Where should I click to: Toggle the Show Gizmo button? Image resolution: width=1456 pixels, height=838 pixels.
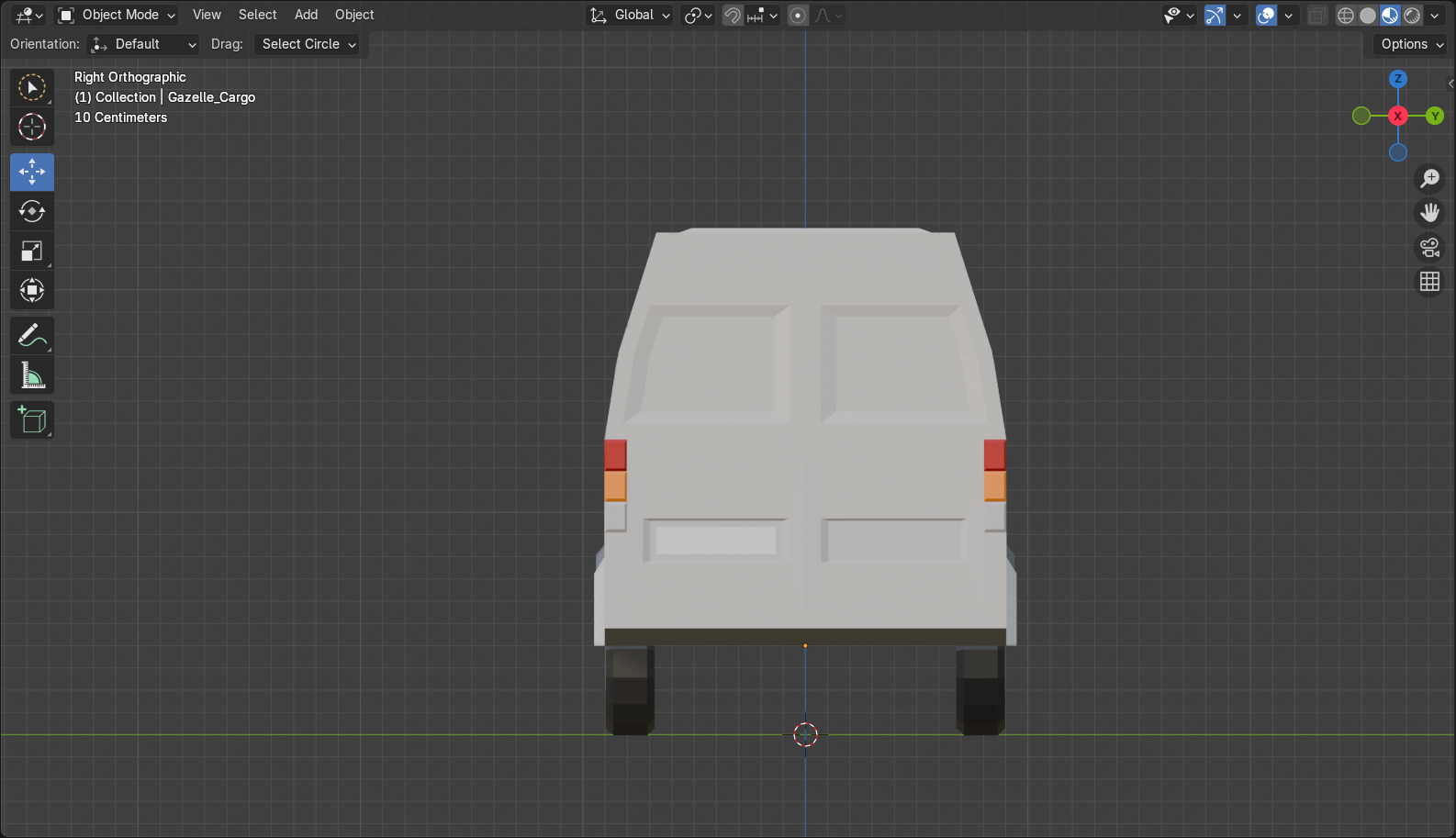click(x=1215, y=15)
